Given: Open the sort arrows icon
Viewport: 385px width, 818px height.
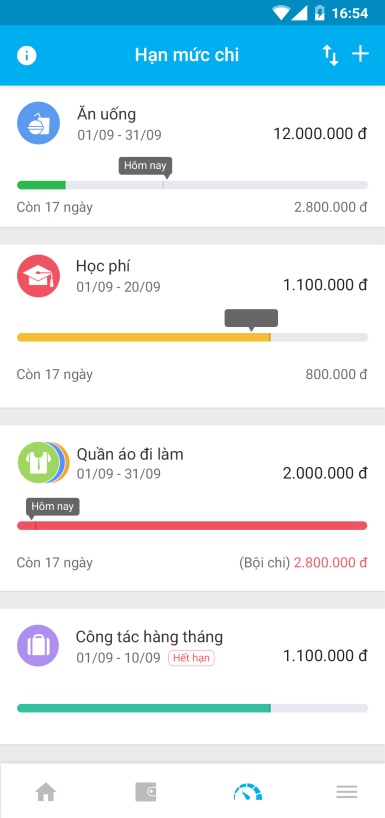Looking at the screenshot, I should coord(330,55).
